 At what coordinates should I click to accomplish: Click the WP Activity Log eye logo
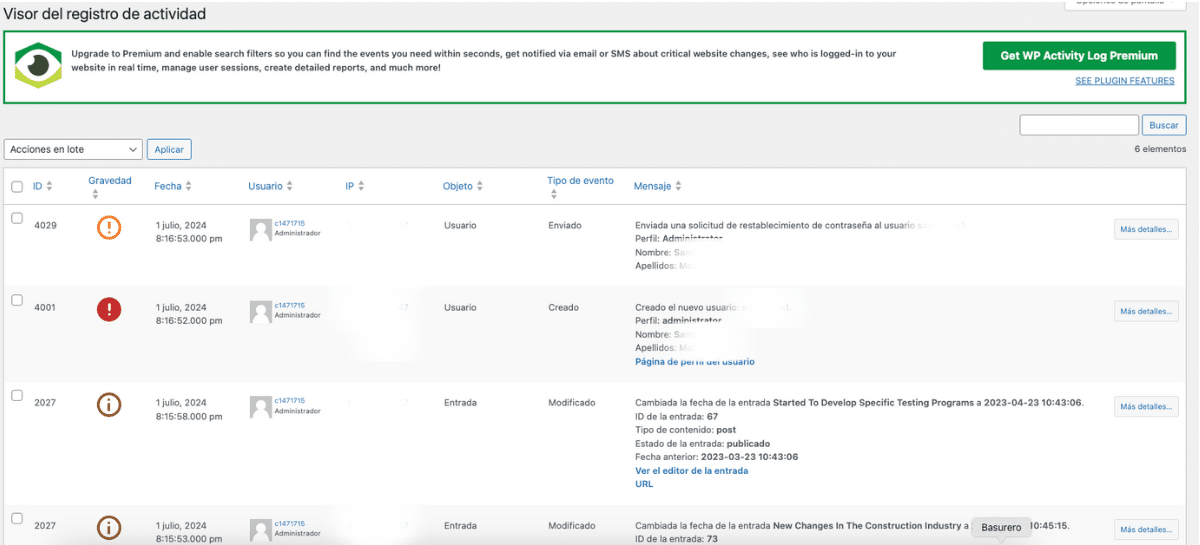click(x=38, y=66)
